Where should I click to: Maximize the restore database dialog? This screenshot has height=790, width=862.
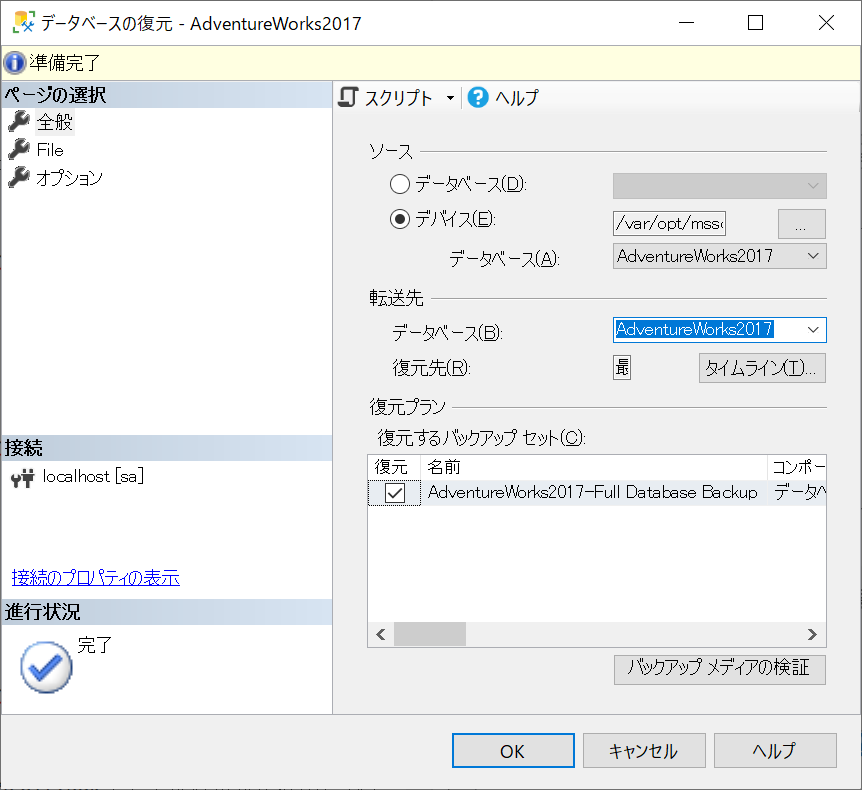755,23
